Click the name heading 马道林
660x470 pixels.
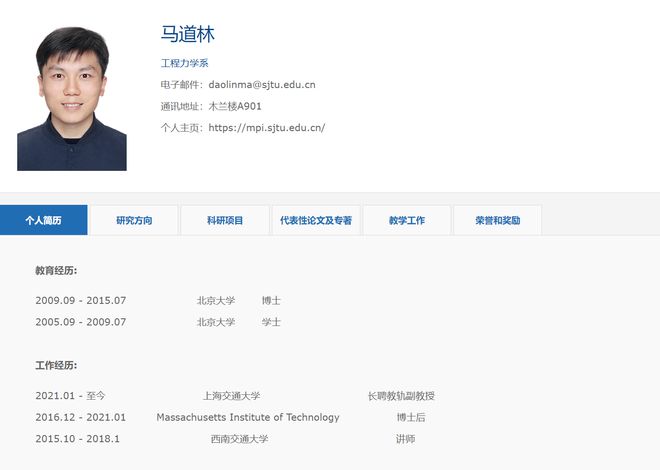[188, 34]
